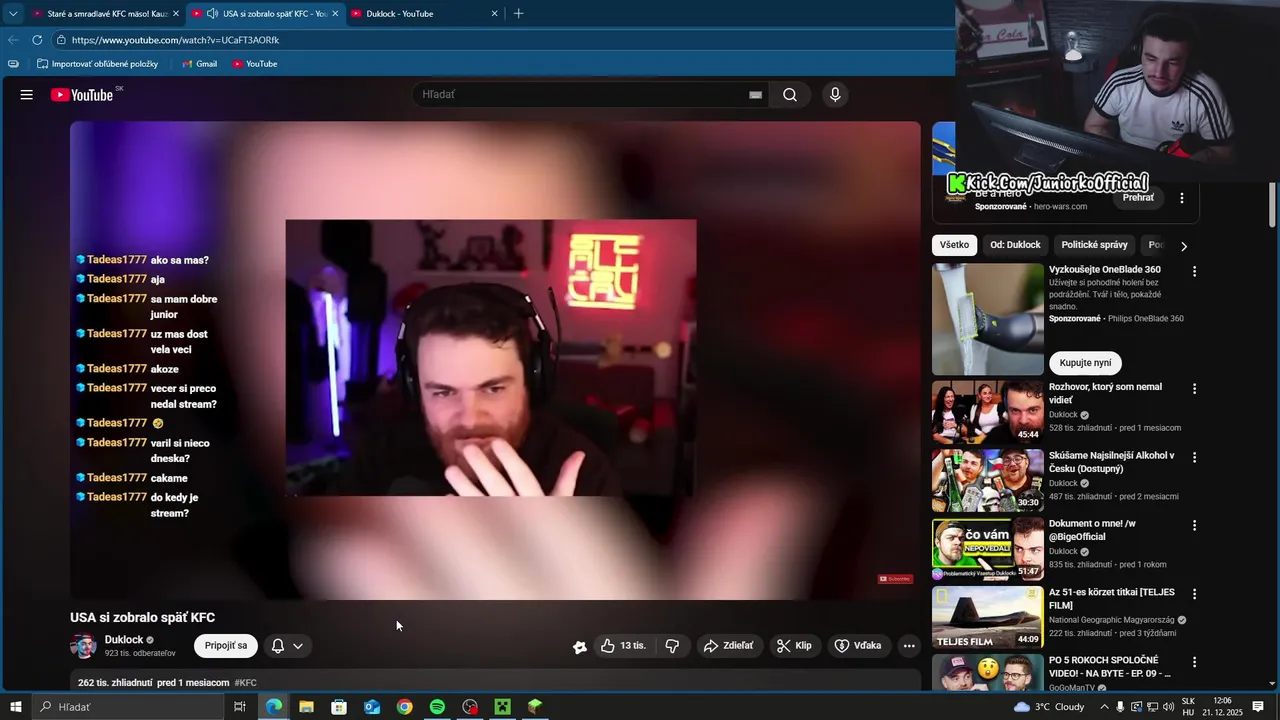Click the Vďaka thanks button
Viewport: 1280px width, 720px height.
coord(858,646)
